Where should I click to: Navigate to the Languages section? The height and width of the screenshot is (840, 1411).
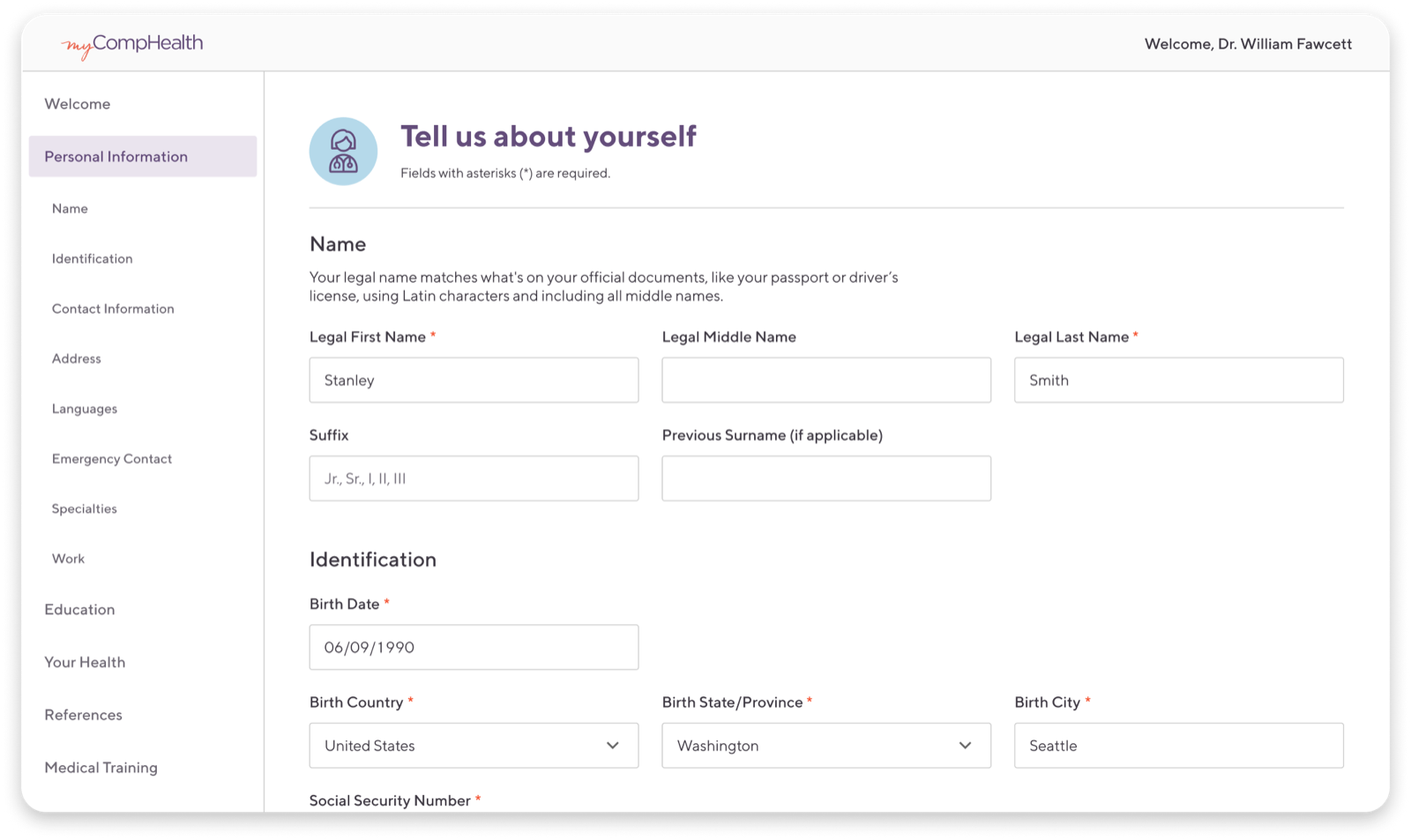click(x=84, y=408)
